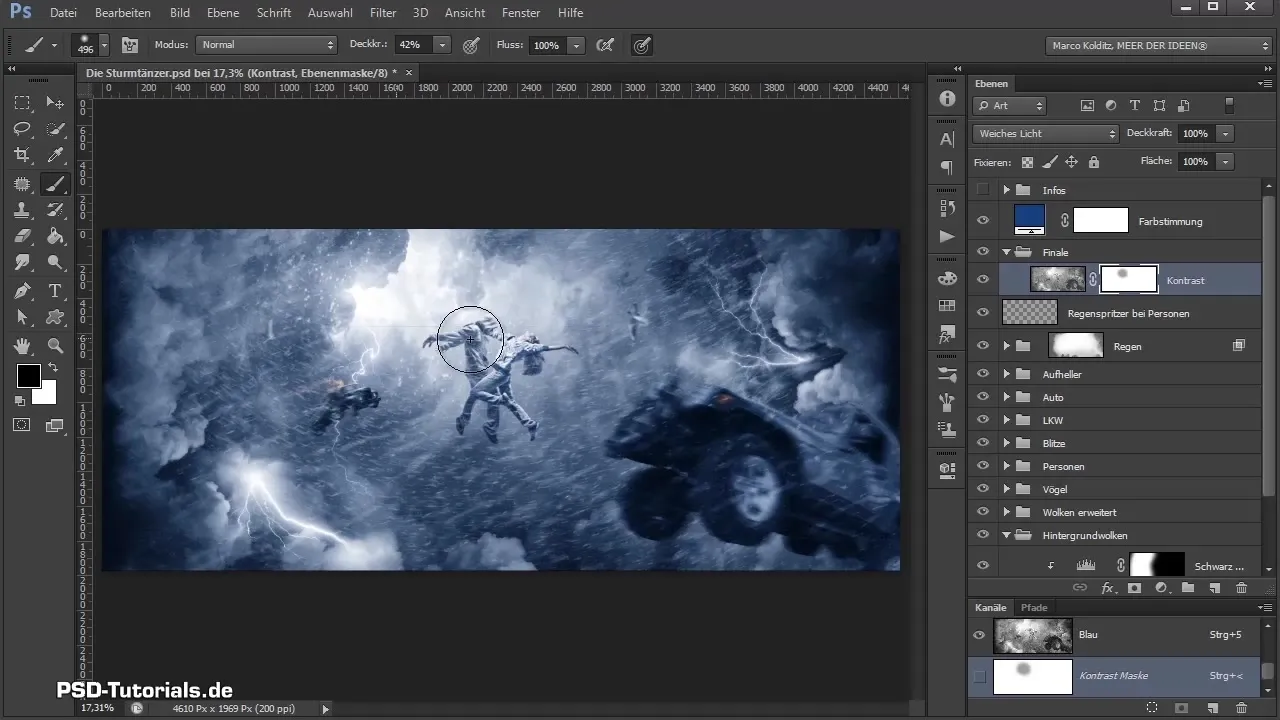1280x720 pixels.
Task: Show the Kontrast Maske channel
Action: point(979,677)
